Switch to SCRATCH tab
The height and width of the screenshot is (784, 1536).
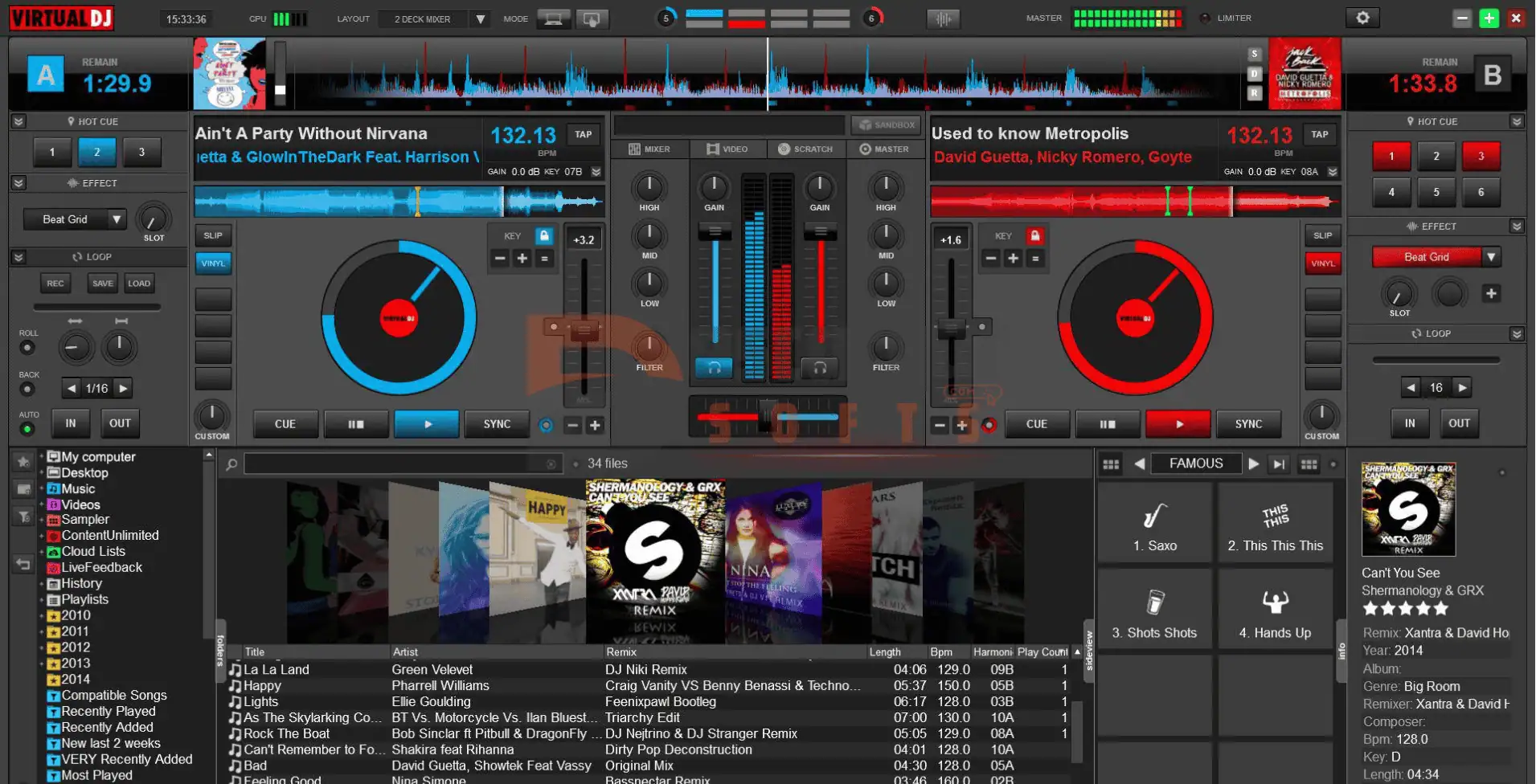coord(805,149)
